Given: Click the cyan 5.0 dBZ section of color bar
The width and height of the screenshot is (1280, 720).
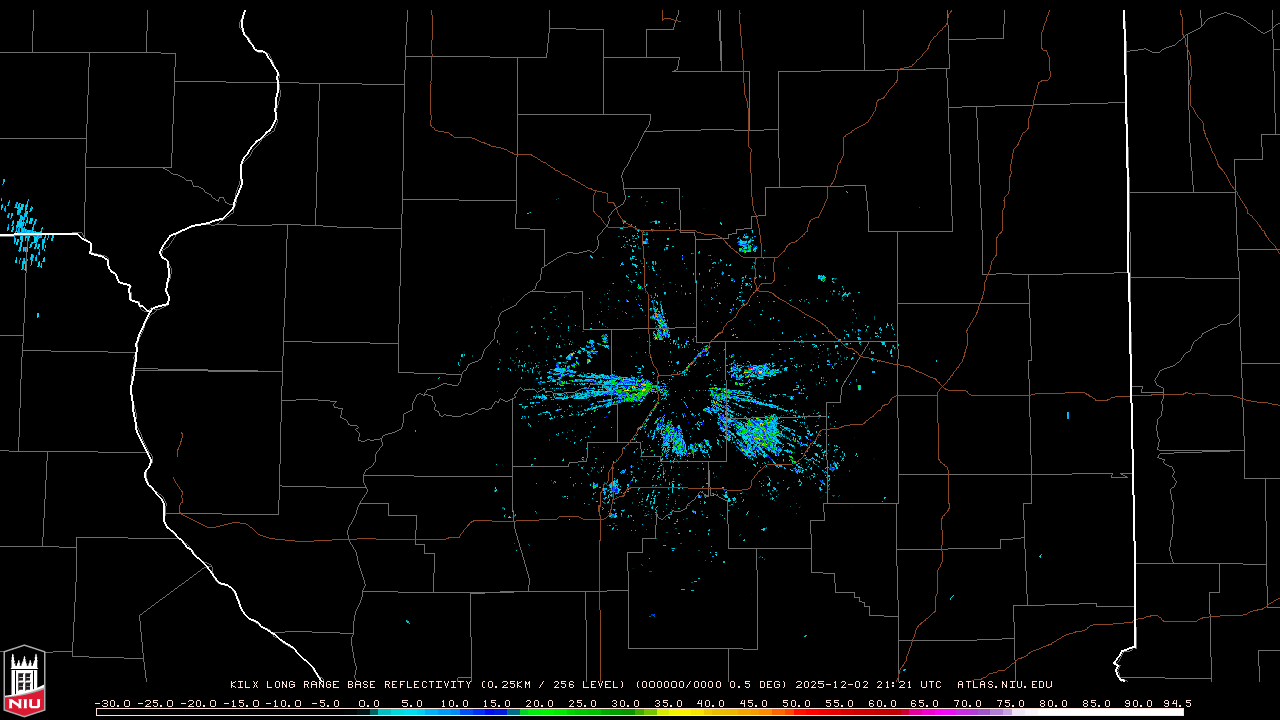Looking at the screenshot, I should coord(412,712).
